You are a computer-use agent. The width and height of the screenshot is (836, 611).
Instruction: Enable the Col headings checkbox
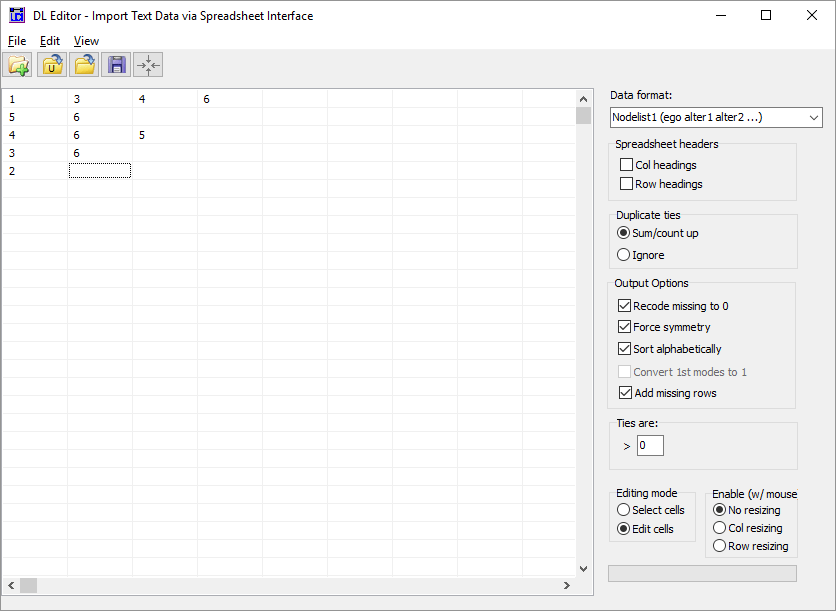(x=626, y=165)
